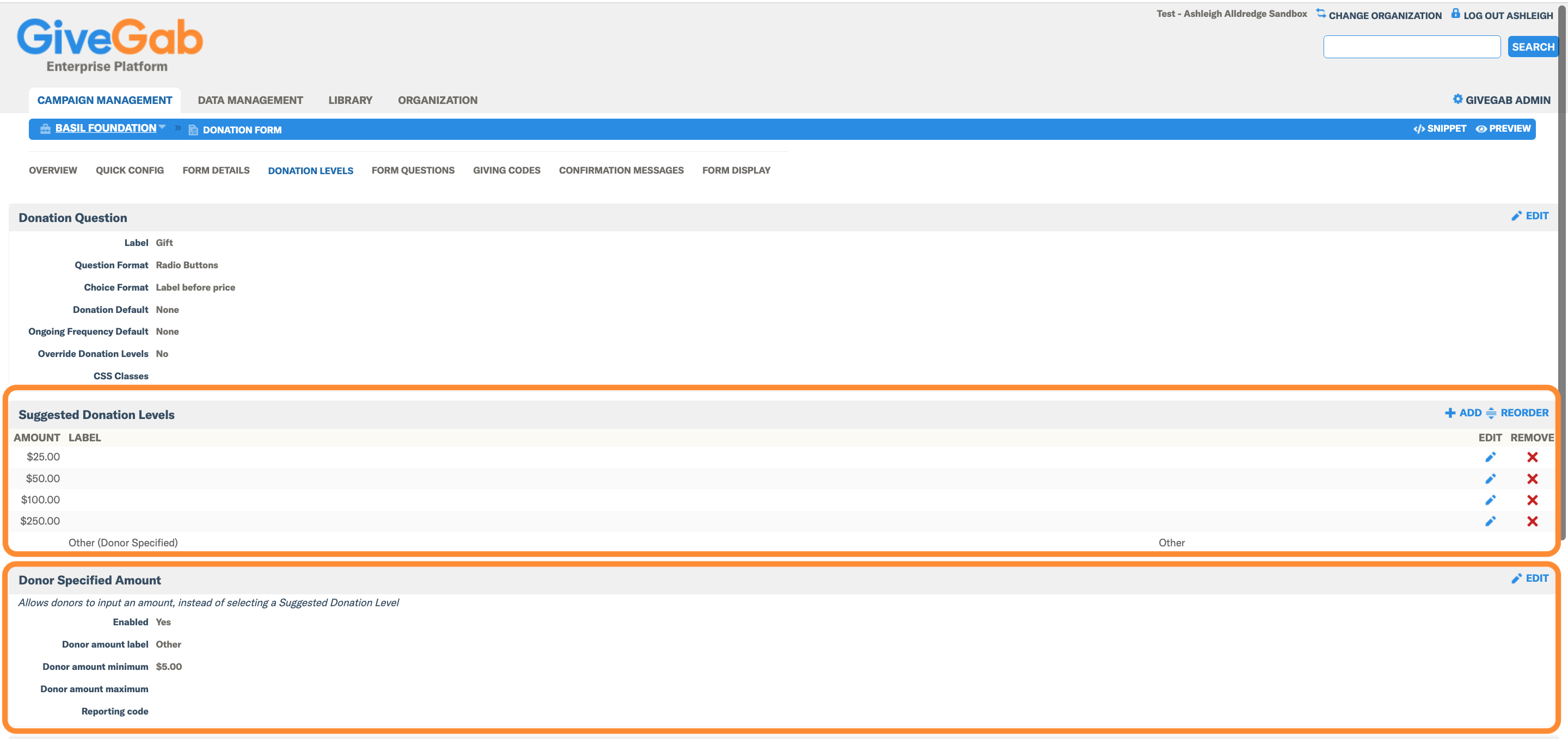Screen dimensions: 1568x739
Task: Focus the search input field
Action: [1412, 47]
